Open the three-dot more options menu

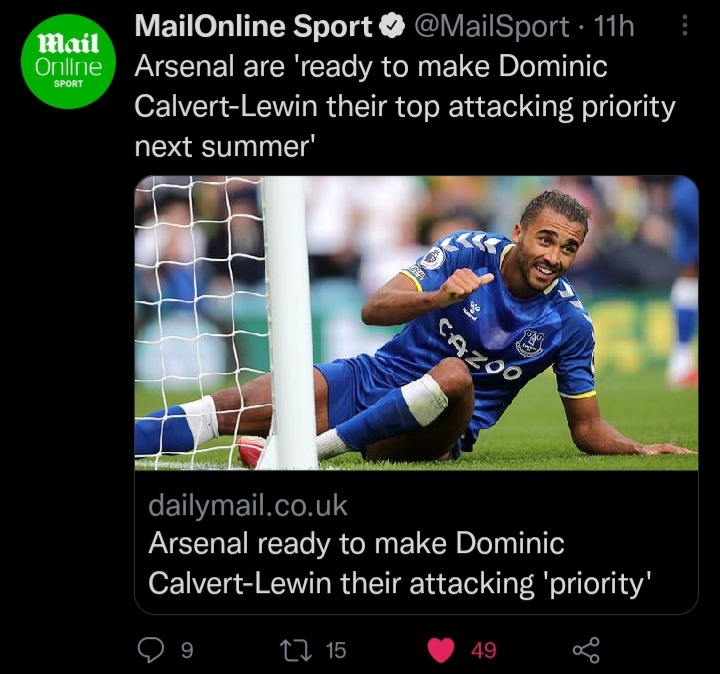[x=684, y=26]
